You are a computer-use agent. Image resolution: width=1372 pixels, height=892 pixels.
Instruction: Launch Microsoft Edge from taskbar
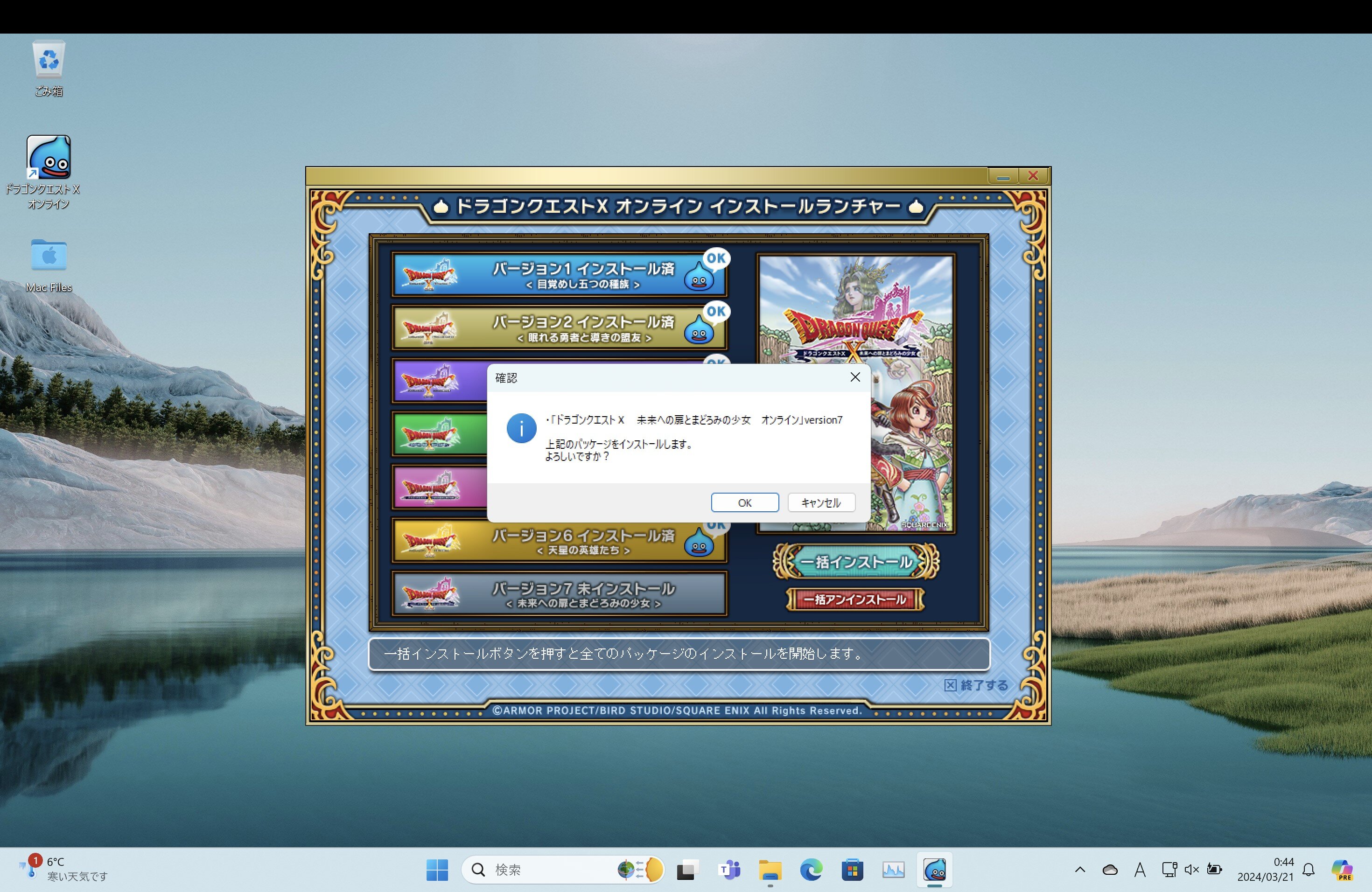(x=811, y=870)
